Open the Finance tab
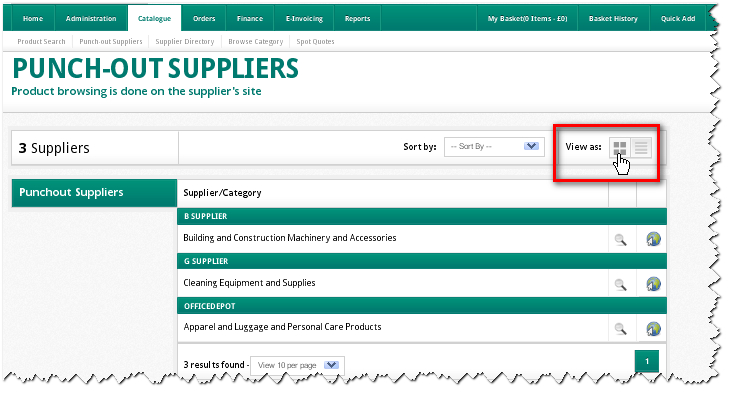The height and width of the screenshot is (393, 730). [250, 19]
